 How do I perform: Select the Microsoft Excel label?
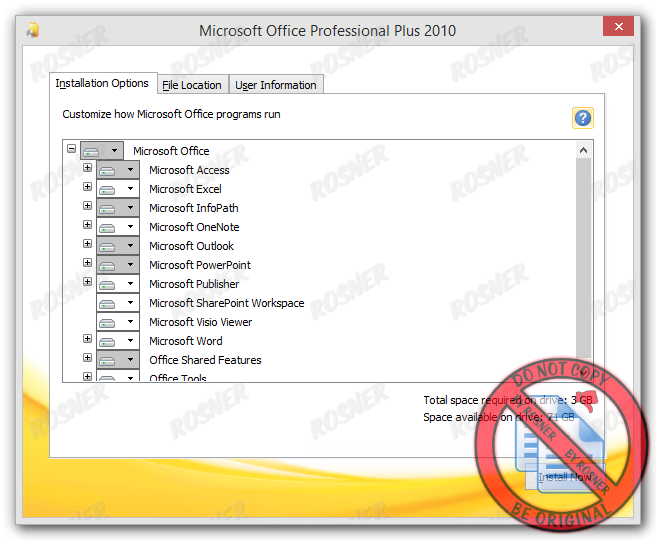pyautogui.click(x=185, y=189)
